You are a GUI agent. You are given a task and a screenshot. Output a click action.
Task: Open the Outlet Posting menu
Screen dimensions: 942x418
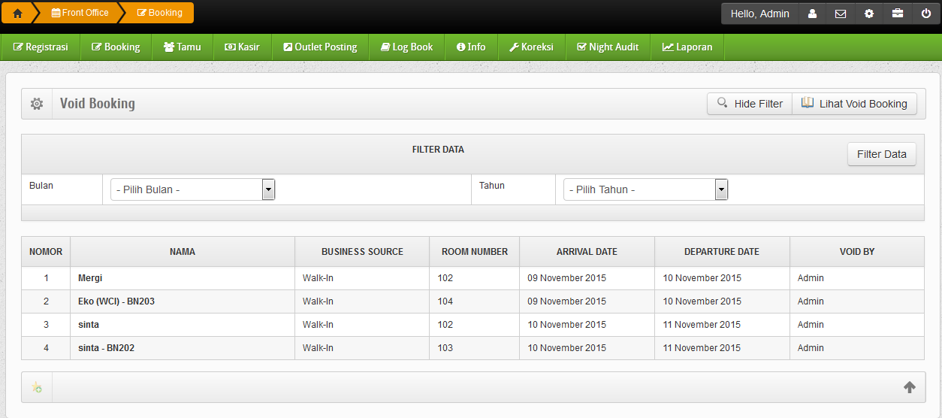coord(320,47)
